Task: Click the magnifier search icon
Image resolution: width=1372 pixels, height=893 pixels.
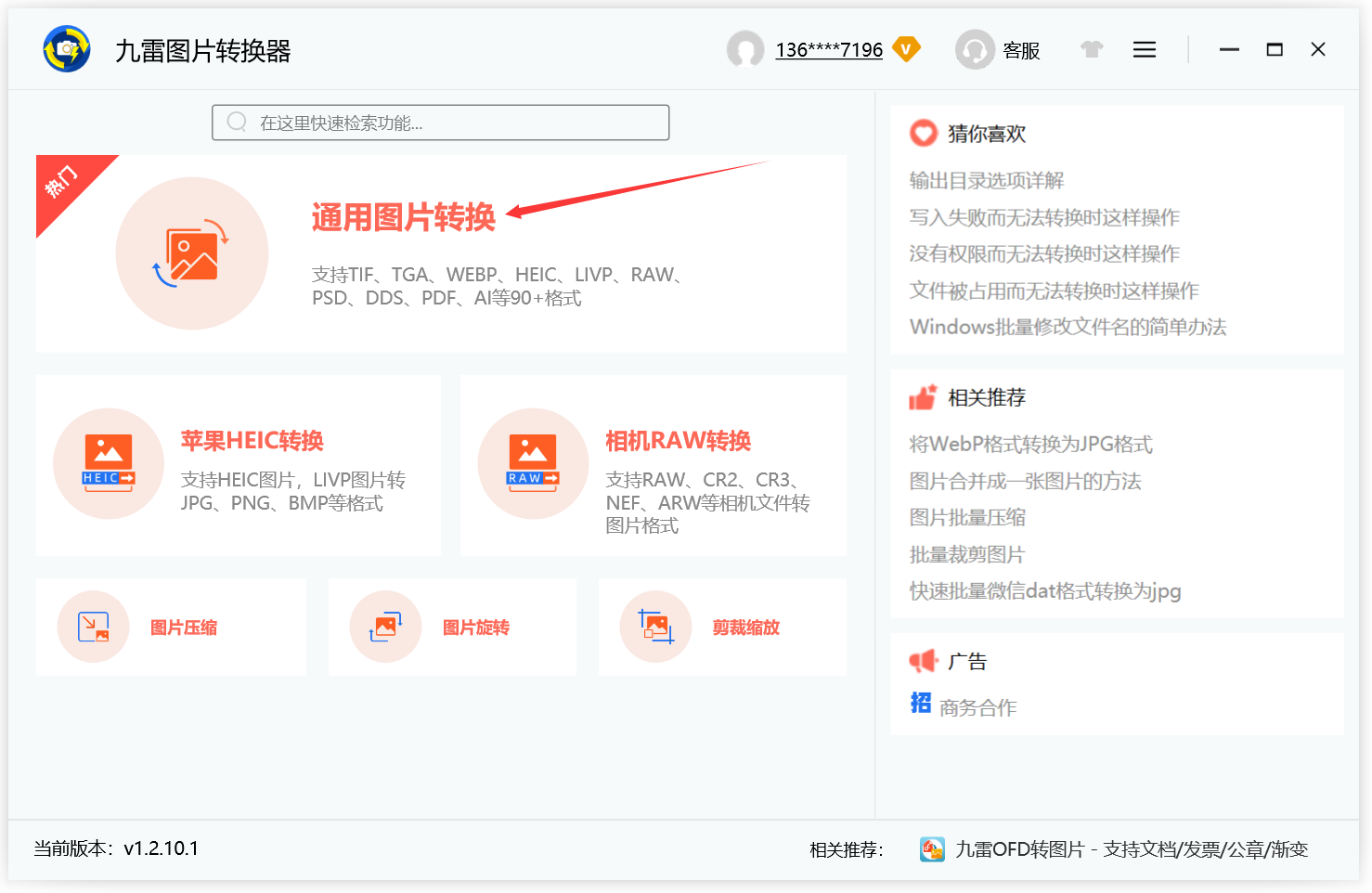Action: click(237, 123)
